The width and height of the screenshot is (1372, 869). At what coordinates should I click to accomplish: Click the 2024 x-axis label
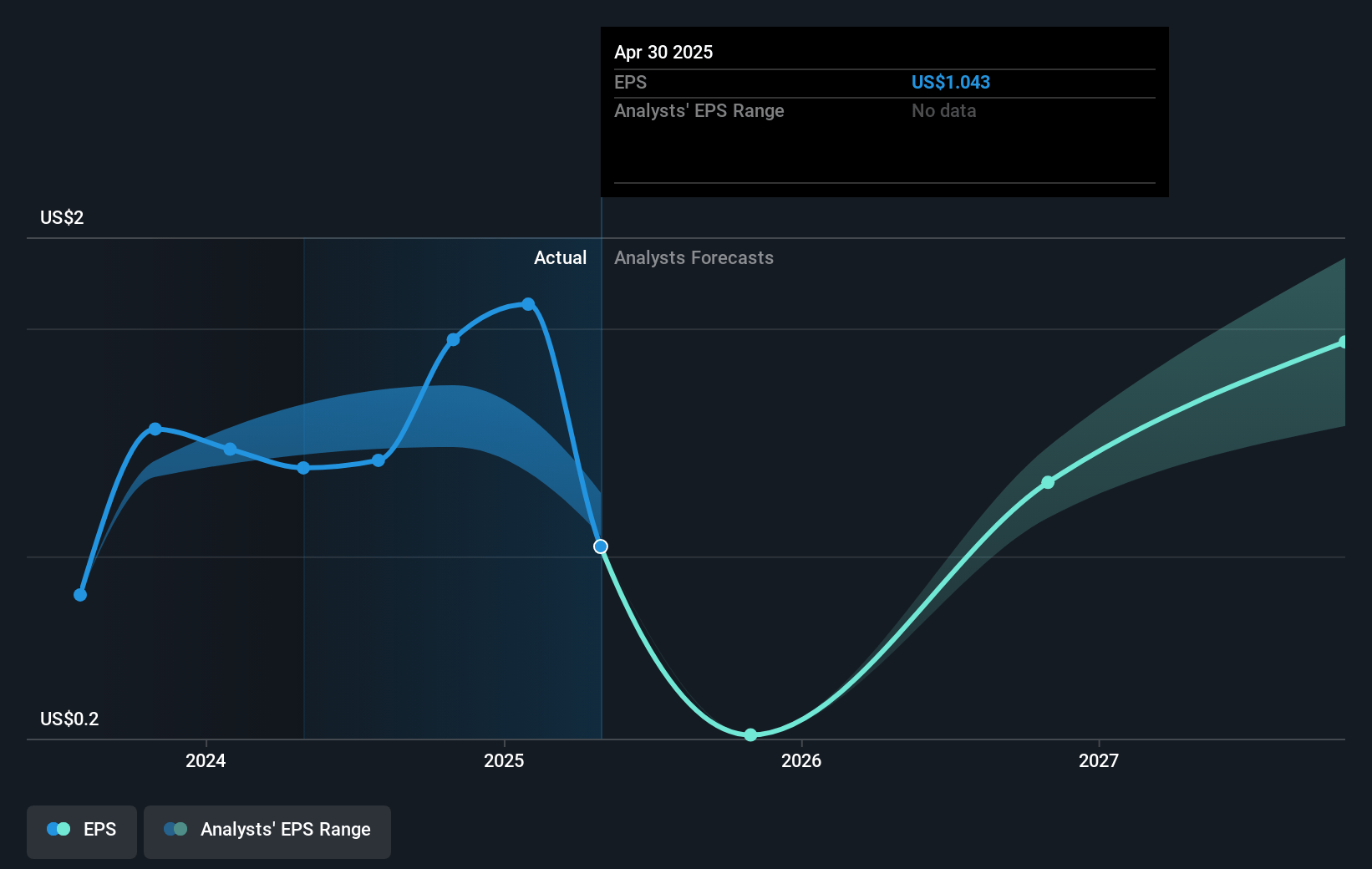[206, 760]
